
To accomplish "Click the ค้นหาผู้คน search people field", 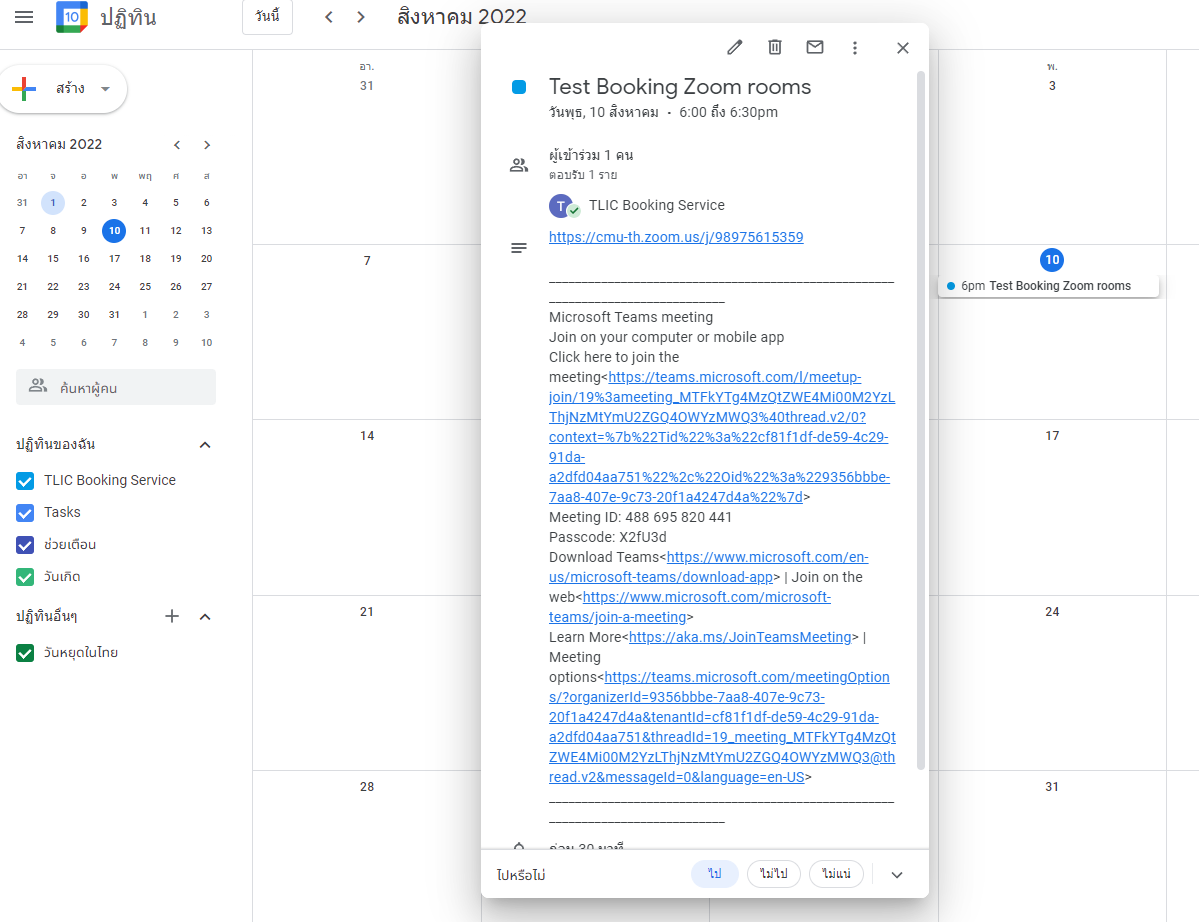I will pyautogui.click(x=116, y=388).
